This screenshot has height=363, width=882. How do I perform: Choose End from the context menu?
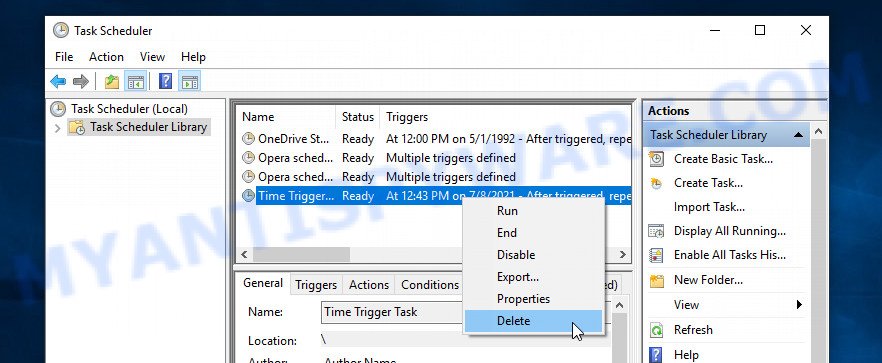click(533, 233)
